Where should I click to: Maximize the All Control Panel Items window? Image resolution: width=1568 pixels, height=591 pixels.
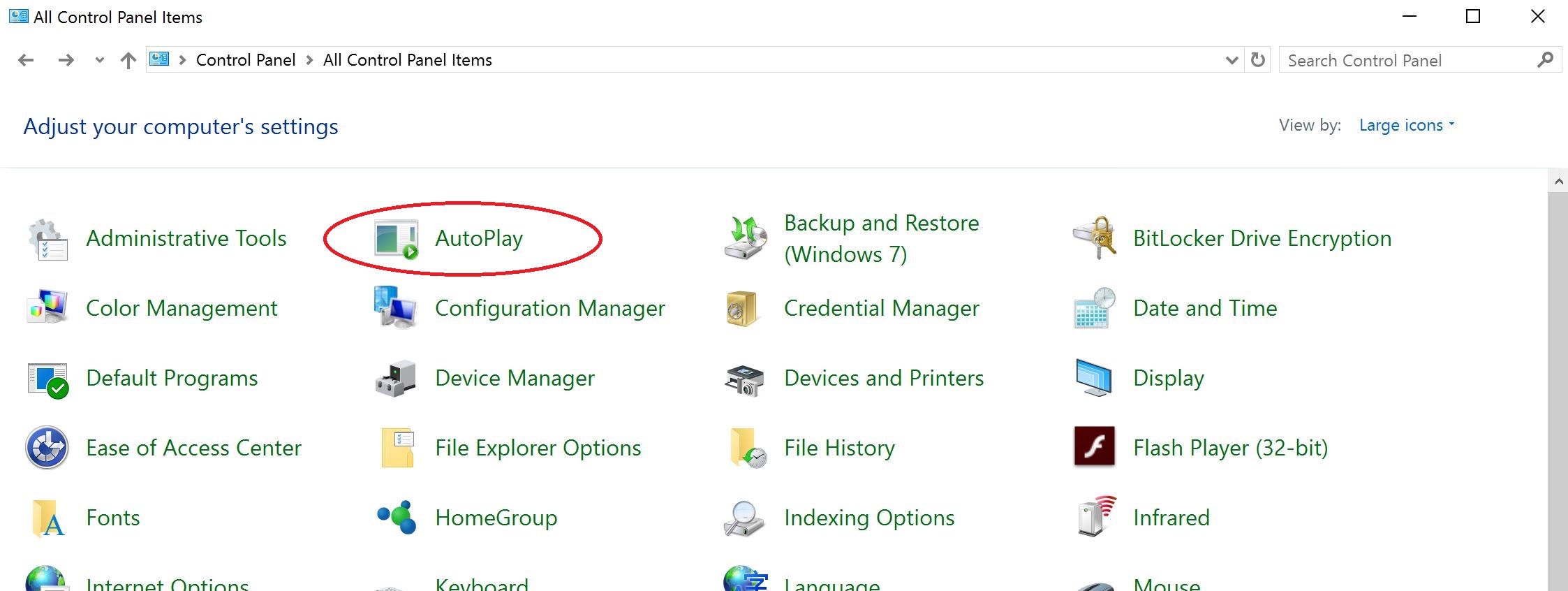tap(1473, 16)
